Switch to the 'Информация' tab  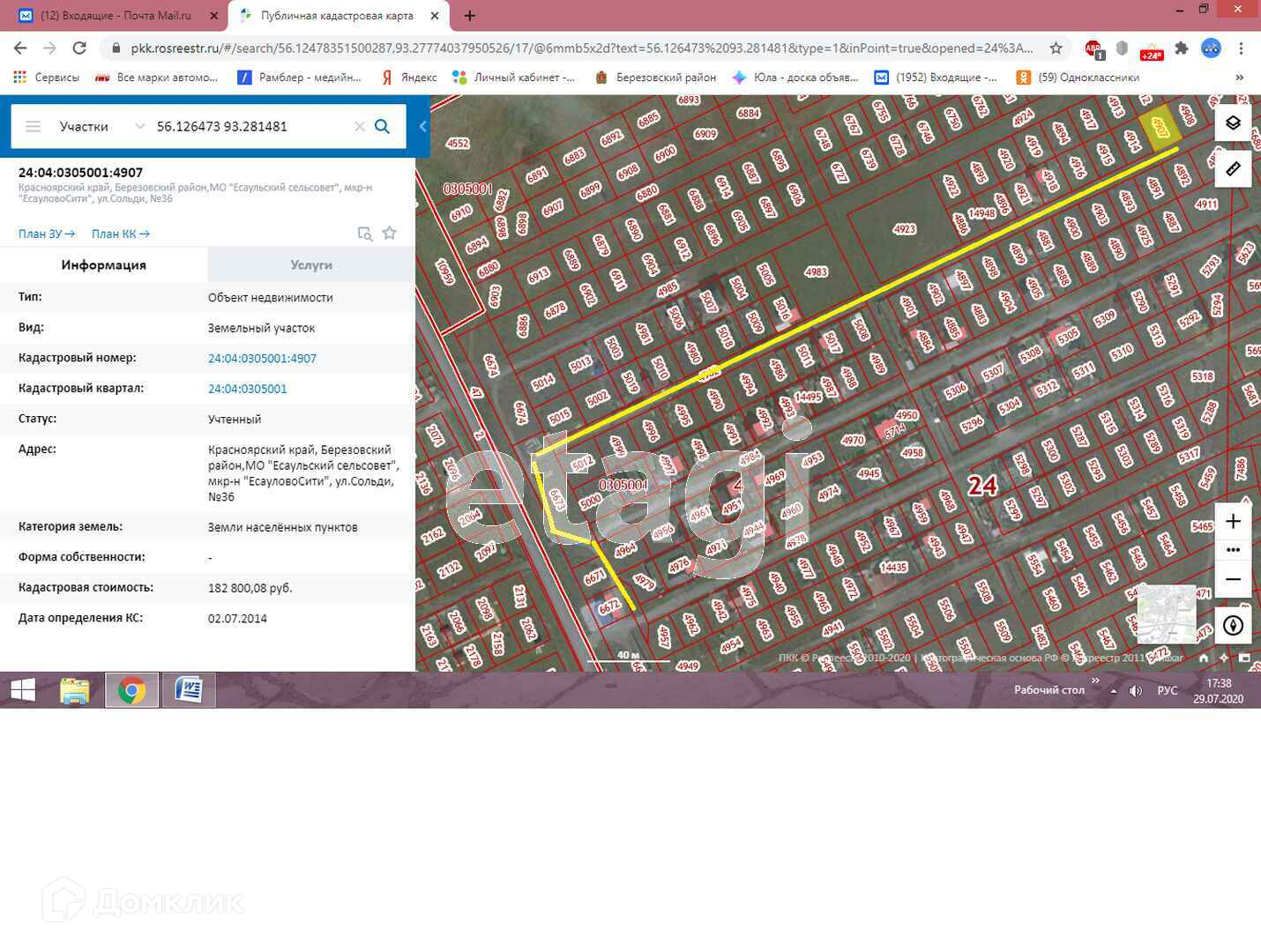coord(103,264)
